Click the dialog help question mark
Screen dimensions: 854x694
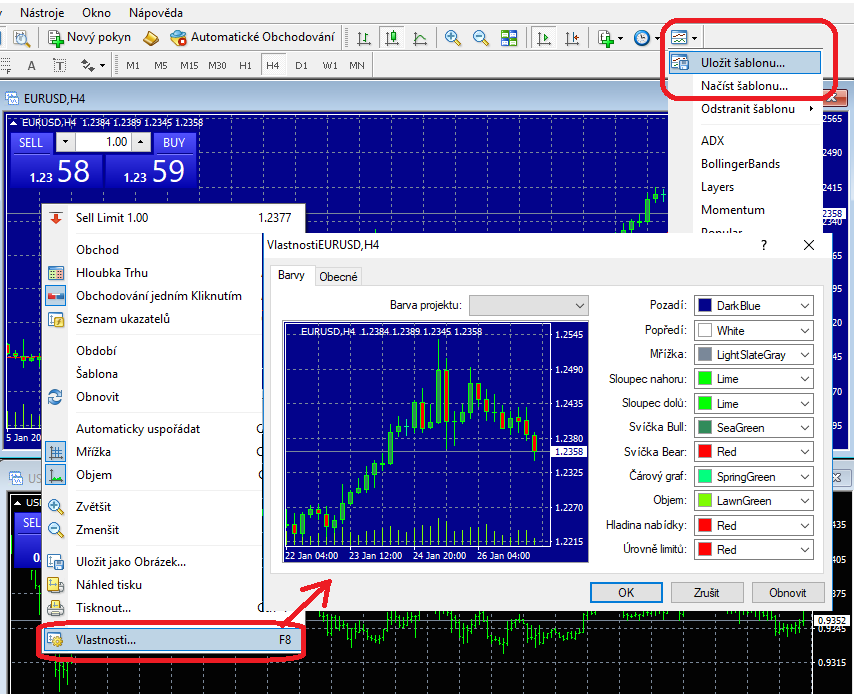click(x=764, y=245)
